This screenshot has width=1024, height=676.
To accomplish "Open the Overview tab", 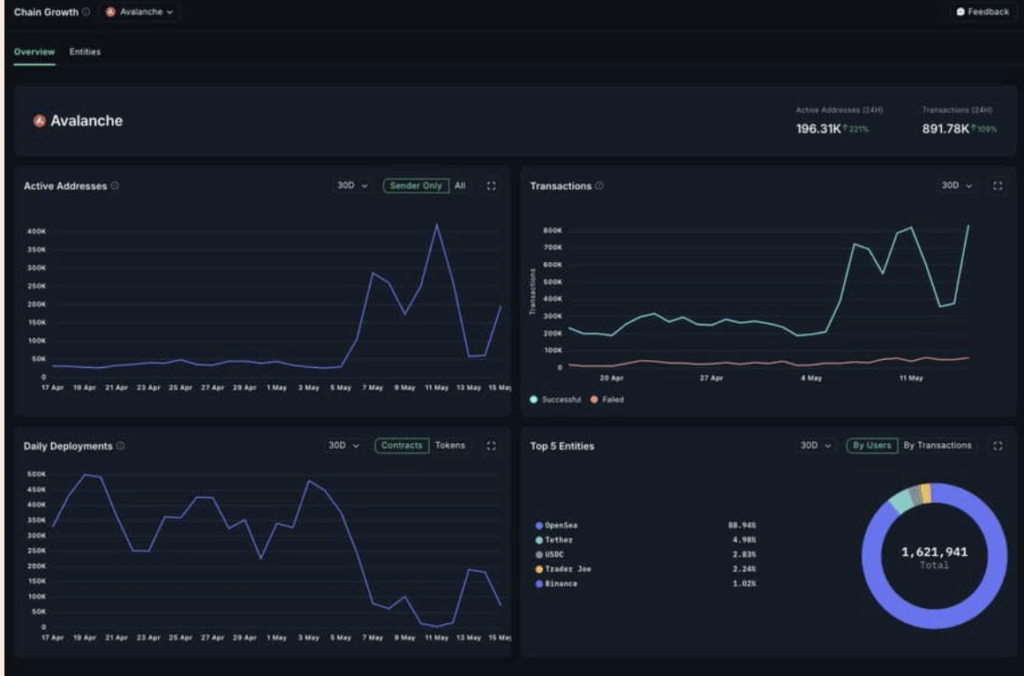I will tap(34, 52).
